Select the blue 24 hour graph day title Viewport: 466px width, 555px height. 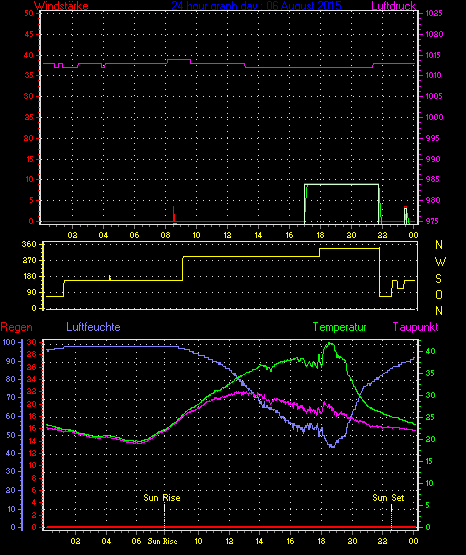(257, 6)
